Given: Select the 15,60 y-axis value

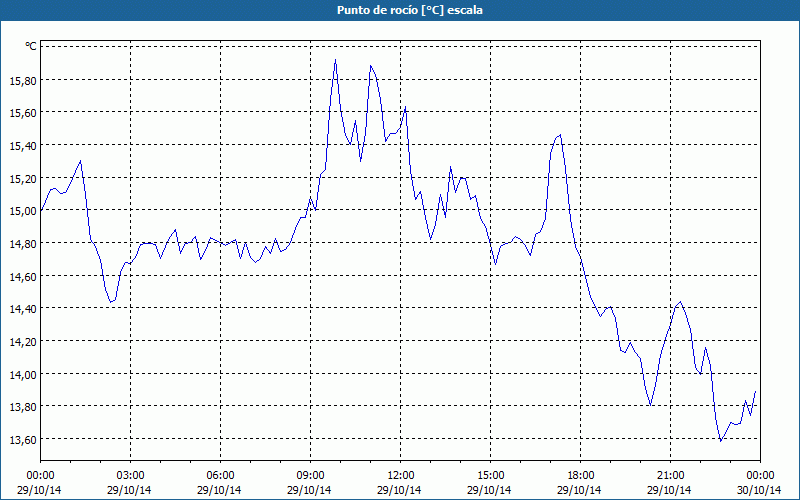Looking at the screenshot, I should coord(23,113).
